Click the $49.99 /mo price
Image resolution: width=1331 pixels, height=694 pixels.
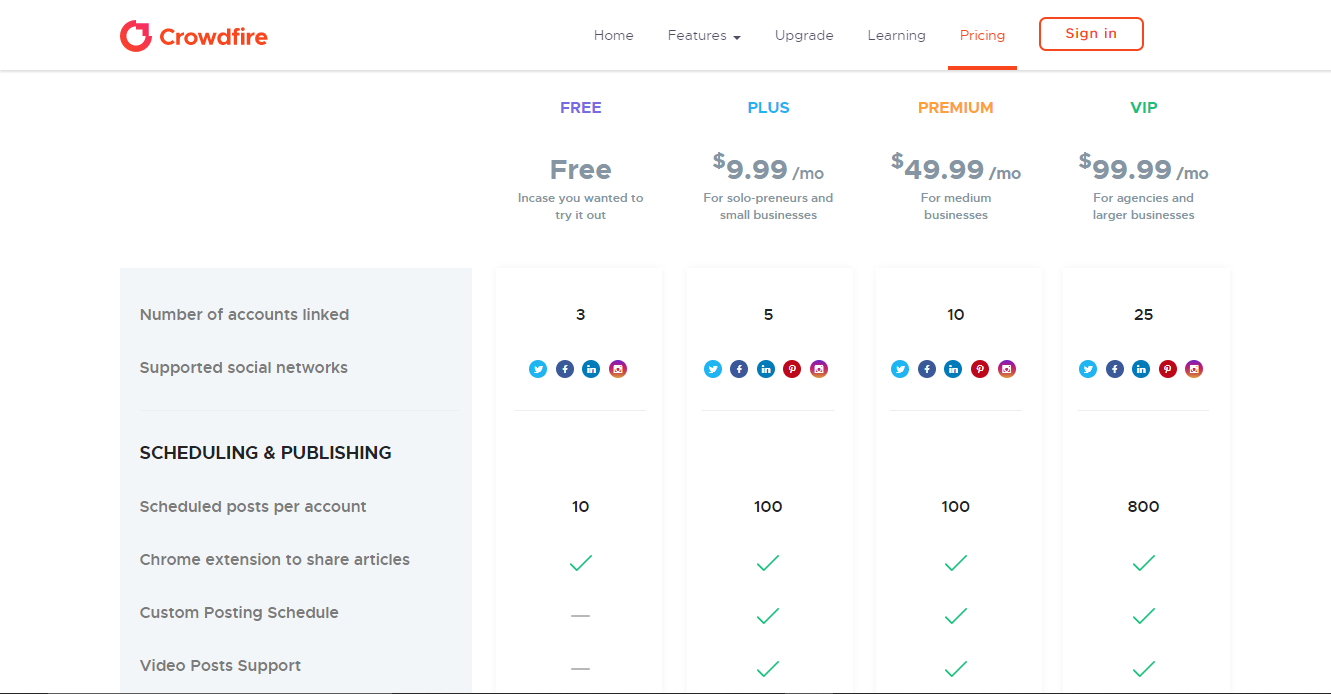tap(956, 167)
